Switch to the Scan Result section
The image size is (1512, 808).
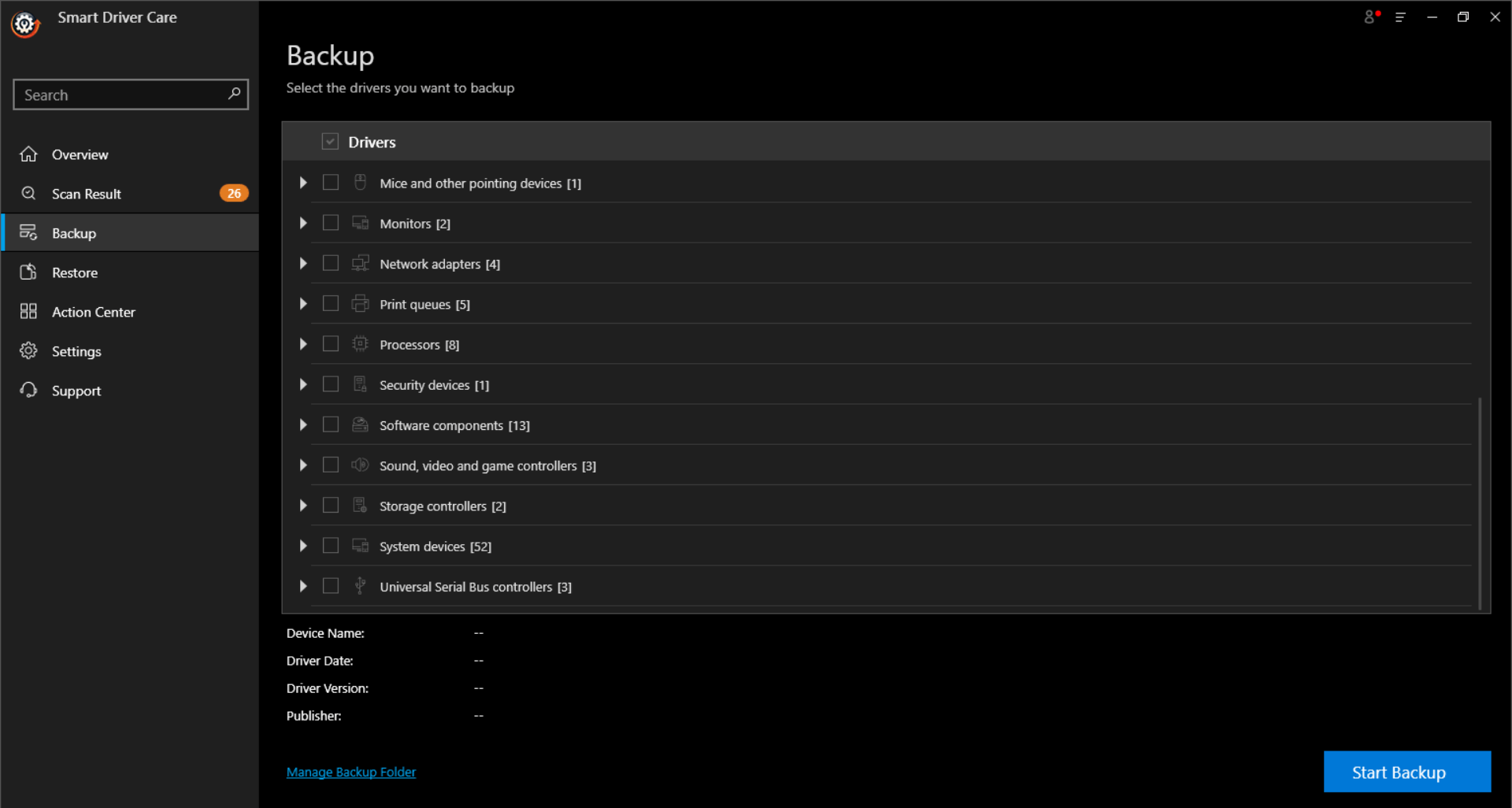(x=87, y=193)
